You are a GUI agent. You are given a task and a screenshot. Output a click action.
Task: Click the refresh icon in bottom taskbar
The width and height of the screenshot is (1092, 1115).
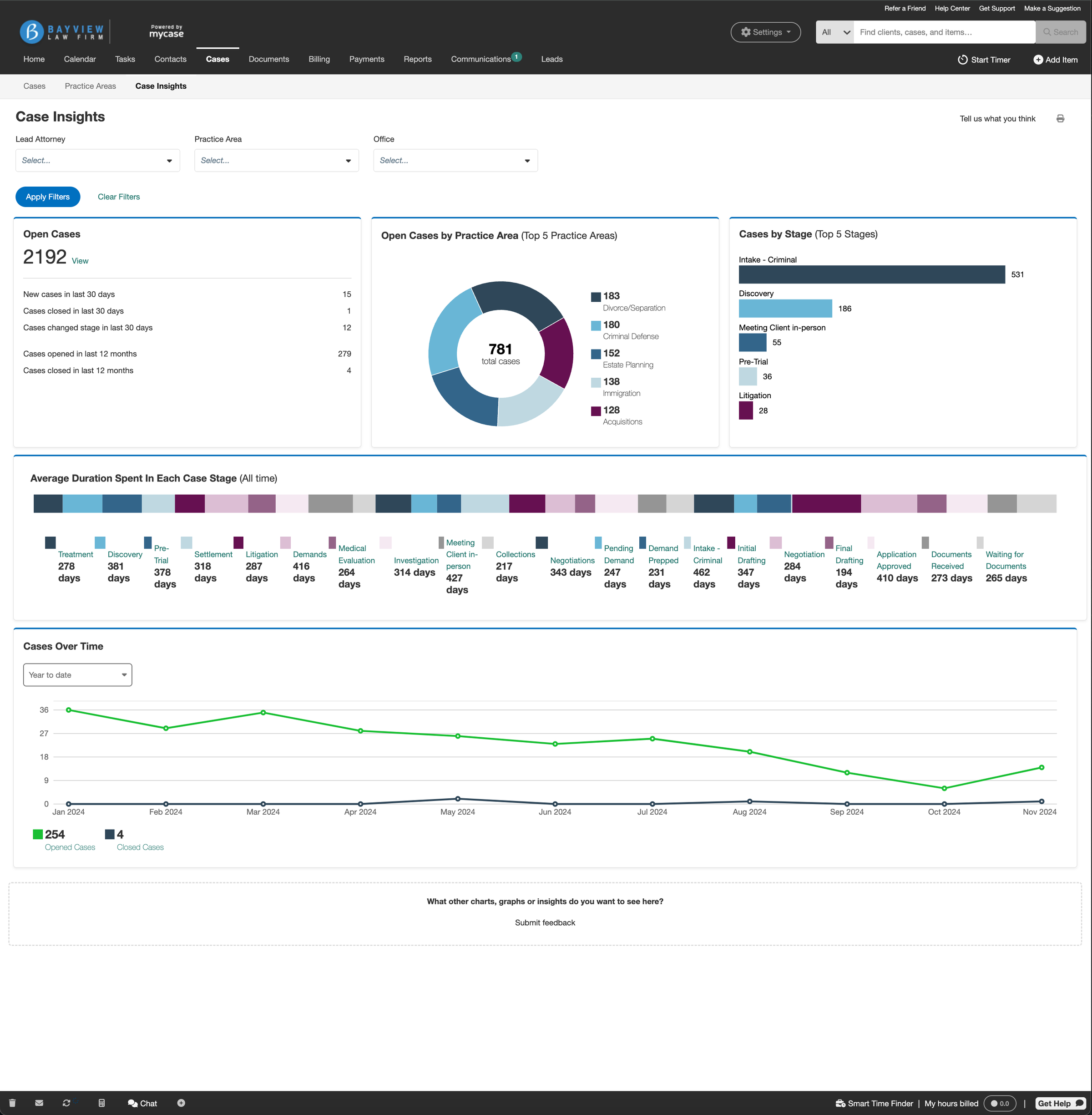[67, 1102]
